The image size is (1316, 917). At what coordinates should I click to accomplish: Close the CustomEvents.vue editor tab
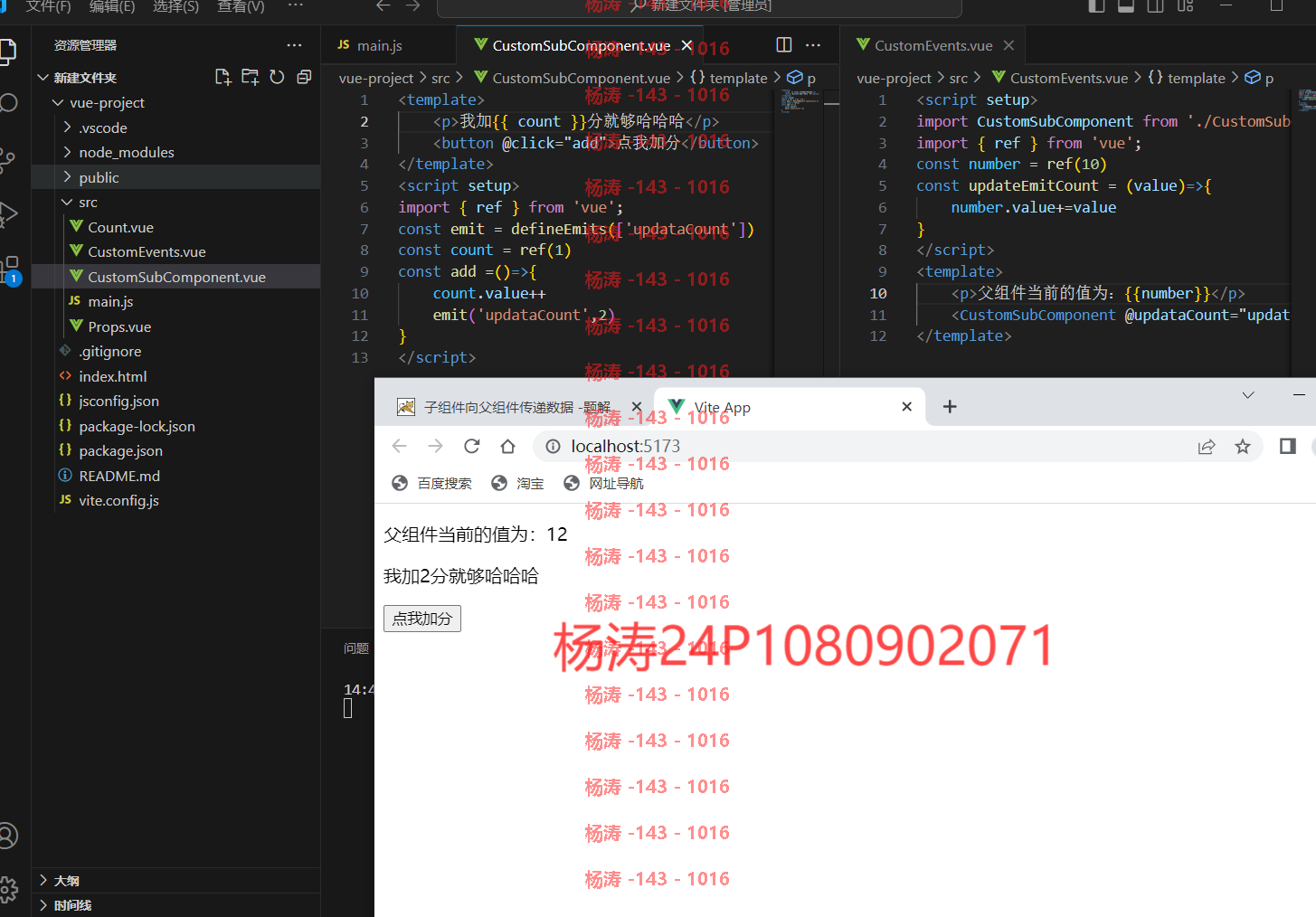1008,45
